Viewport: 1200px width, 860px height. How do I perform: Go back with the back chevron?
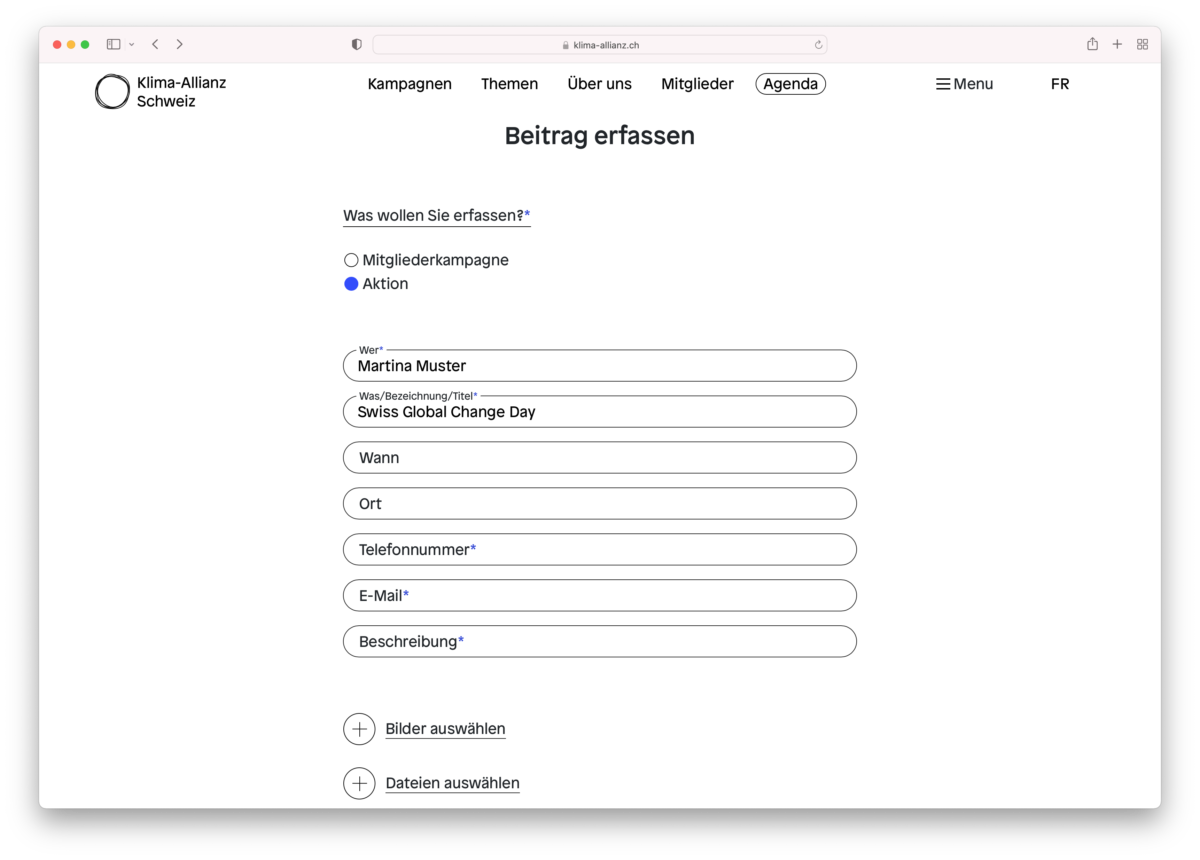tap(155, 44)
